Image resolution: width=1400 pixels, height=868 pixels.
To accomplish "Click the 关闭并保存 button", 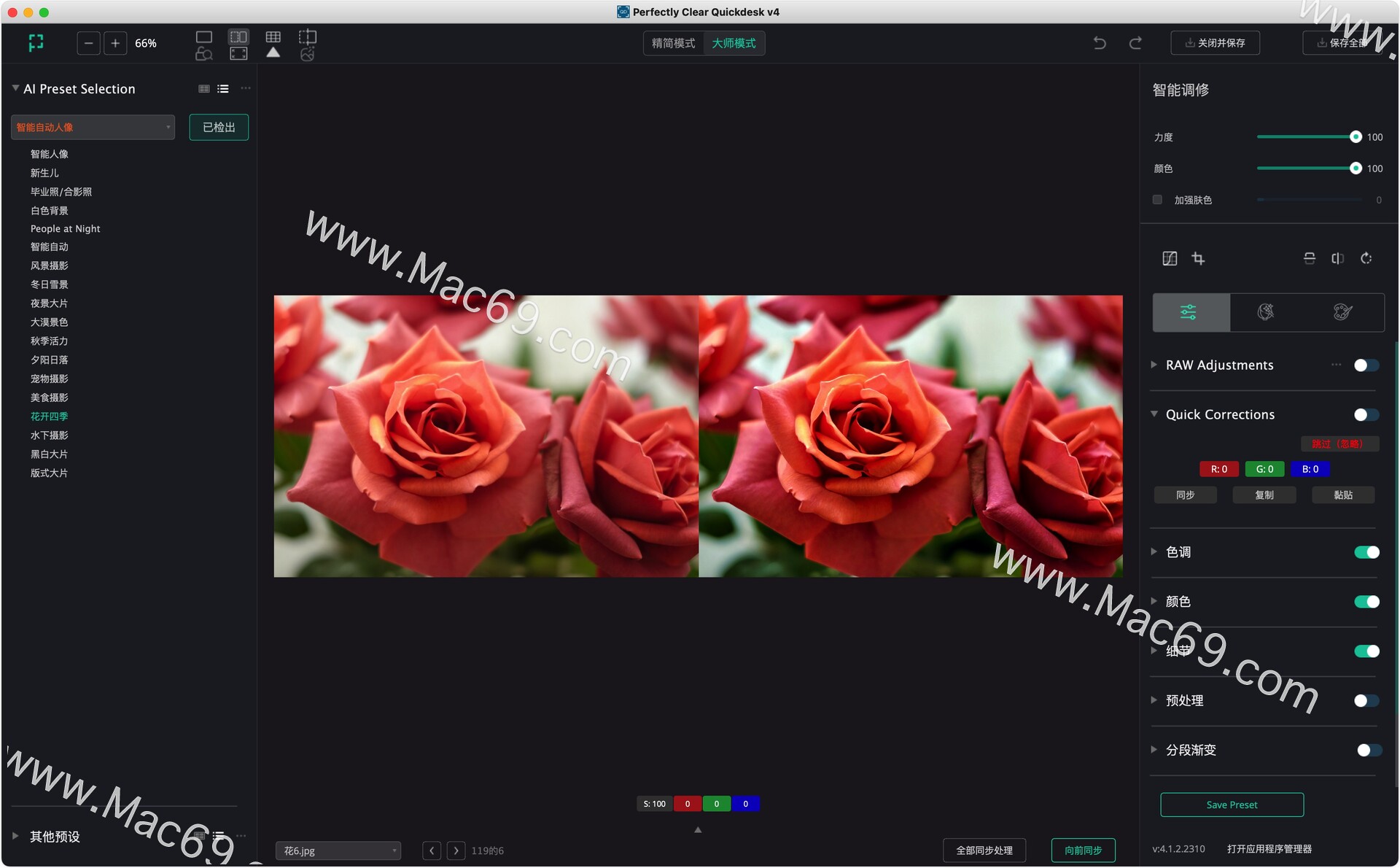I will tap(1215, 43).
